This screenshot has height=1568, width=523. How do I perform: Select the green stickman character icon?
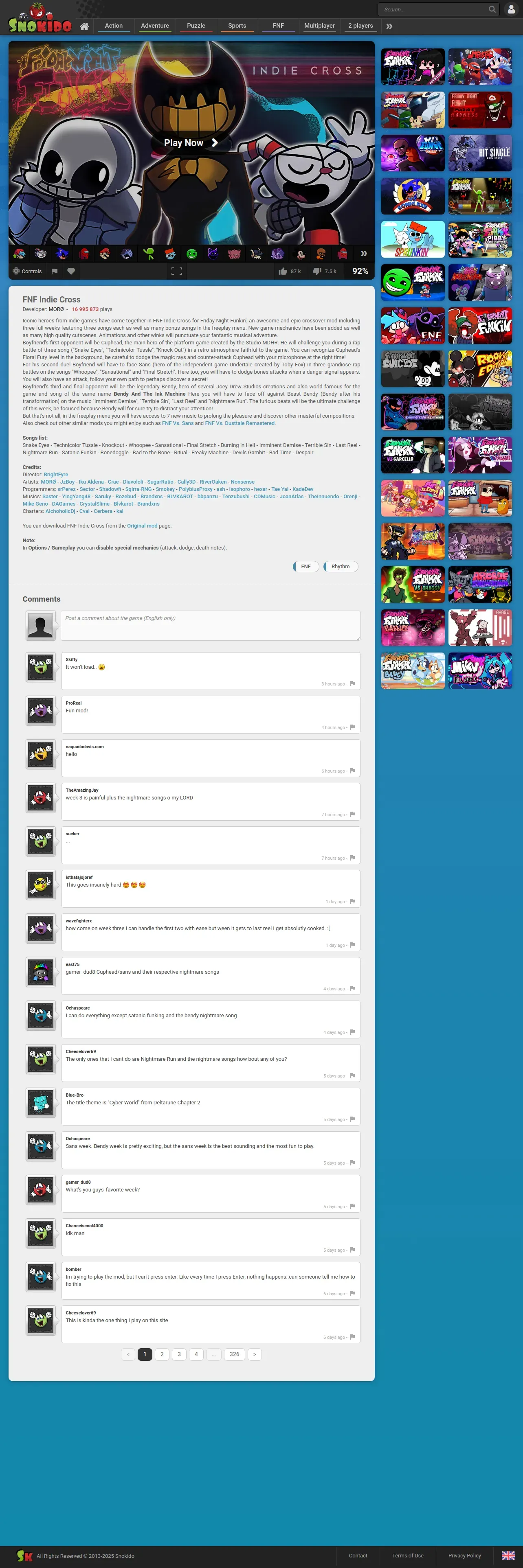click(149, 254)
